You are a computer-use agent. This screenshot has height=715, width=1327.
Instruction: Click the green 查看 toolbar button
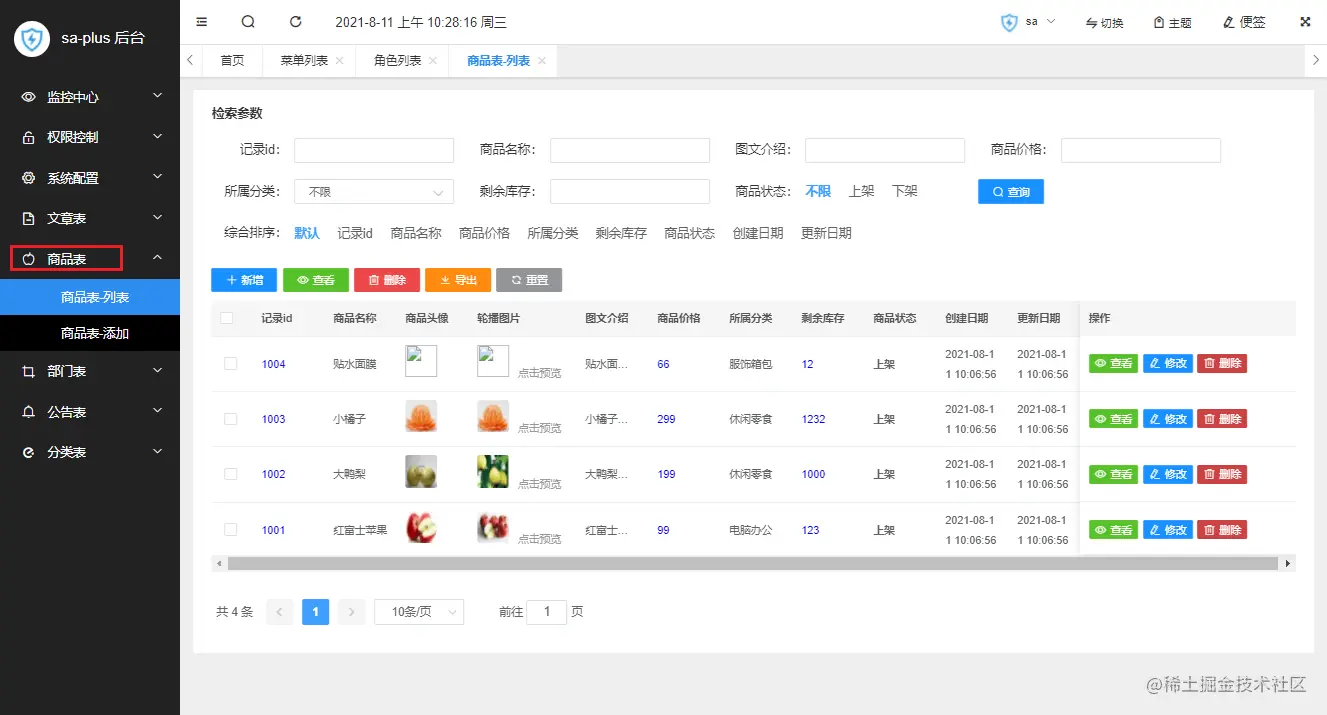(316, 280)
